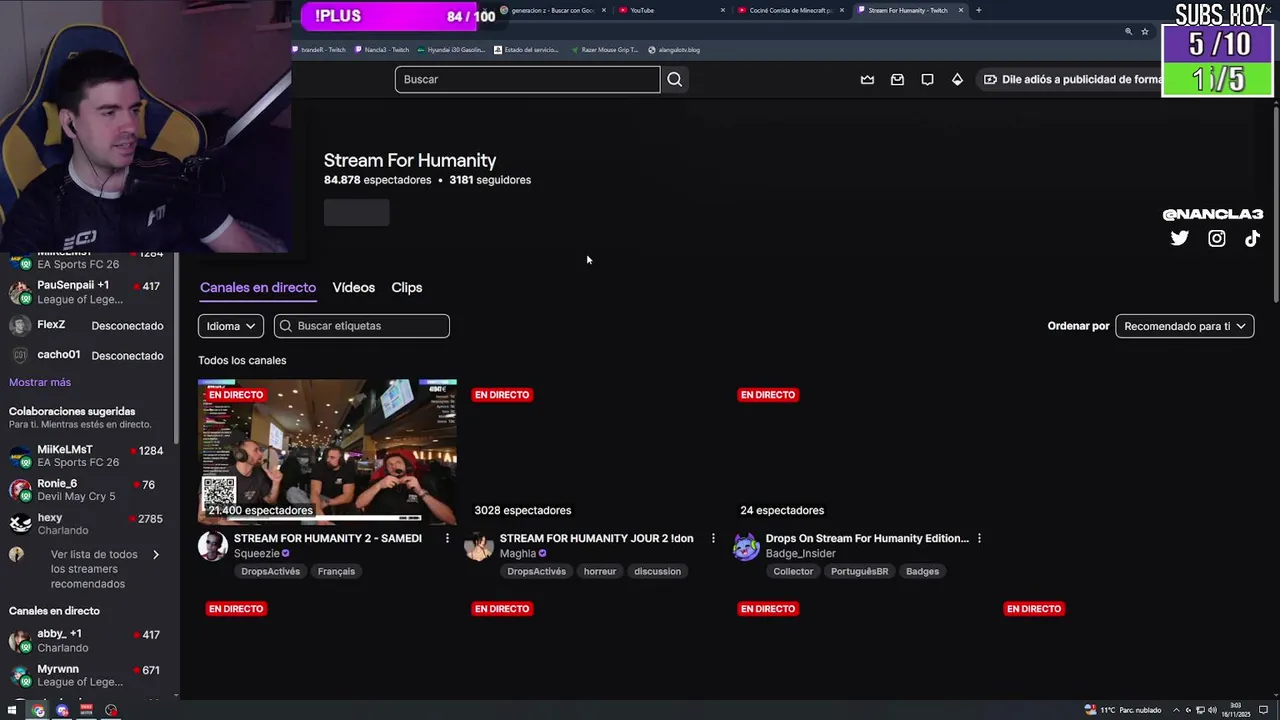Click cacho01 Desconectado sidebar entry
The width and height of the screenshot is (1280, 720).
(86, 355)
